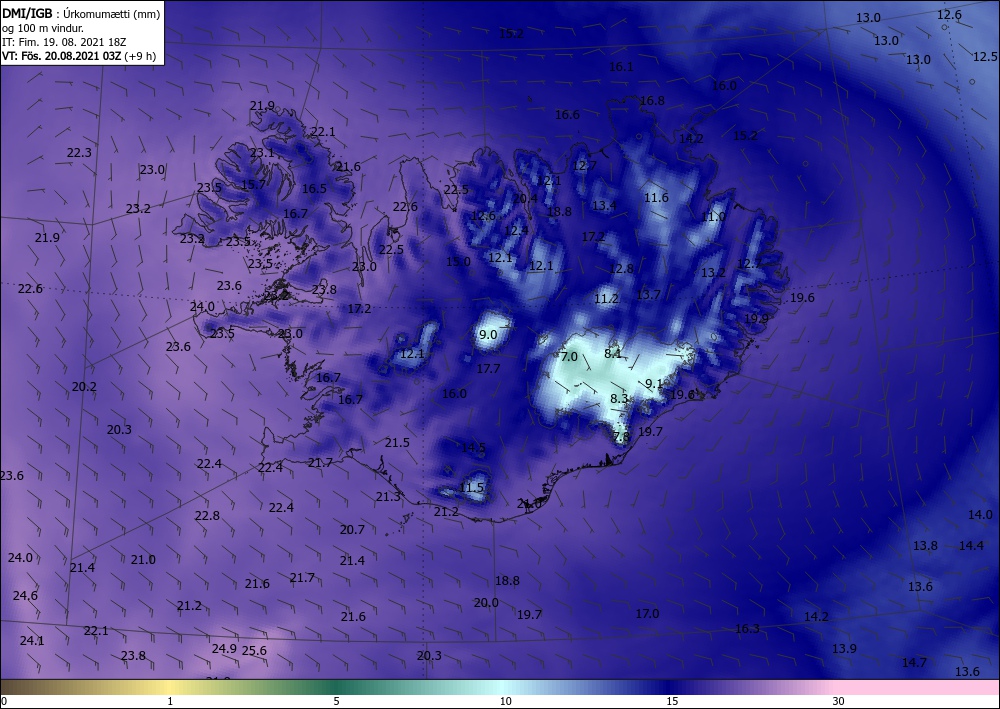The width and height of the screenshot is (1000, 709).
Task: Click the 20.4 value on the map
Action: [x=525, y=198]
